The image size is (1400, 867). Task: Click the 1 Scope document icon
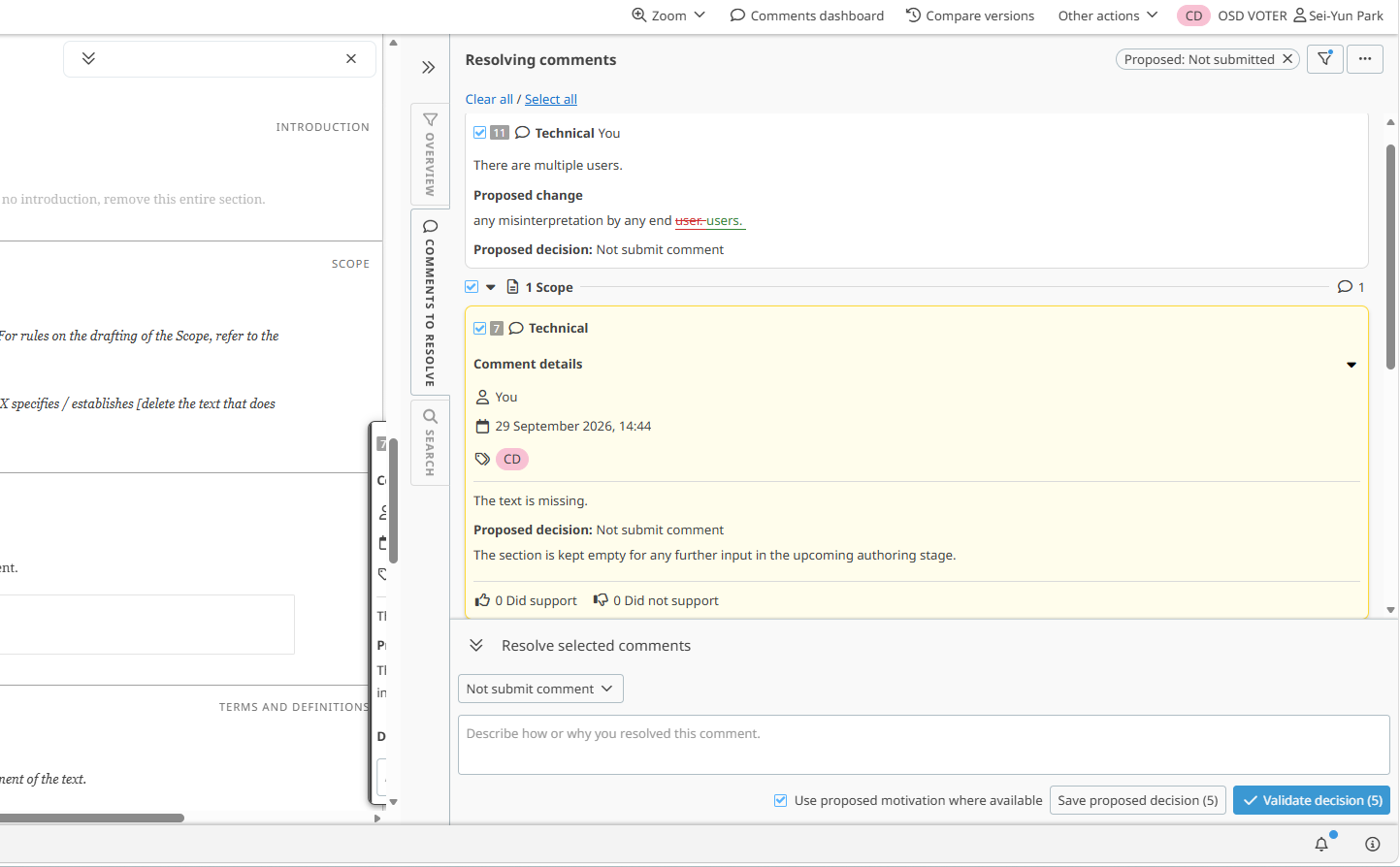(x=512, y=287)
